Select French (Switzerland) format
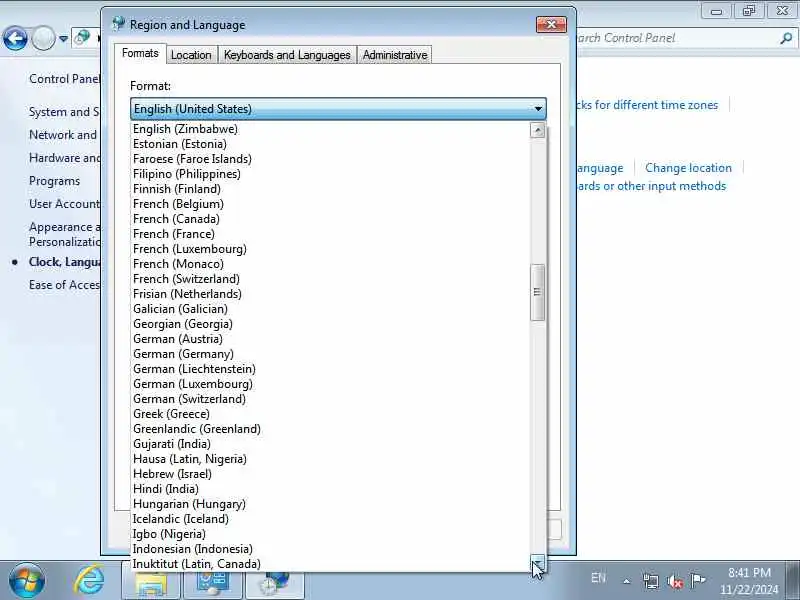 pyautogui.click(x=331, y=279)
